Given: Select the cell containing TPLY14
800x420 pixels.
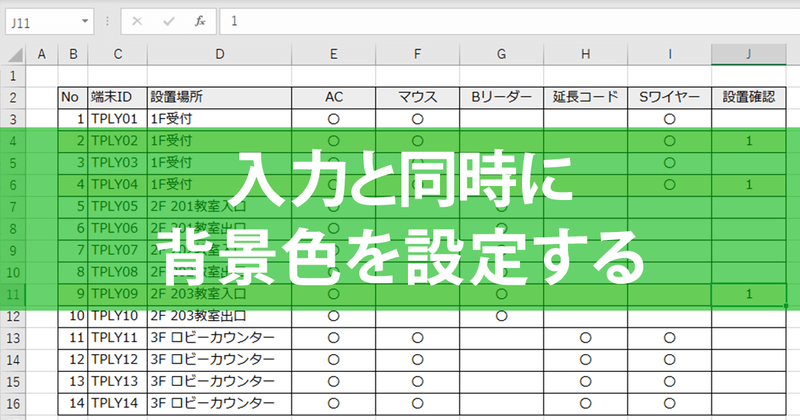Looking at the screenshot, I should click(117, 404).
